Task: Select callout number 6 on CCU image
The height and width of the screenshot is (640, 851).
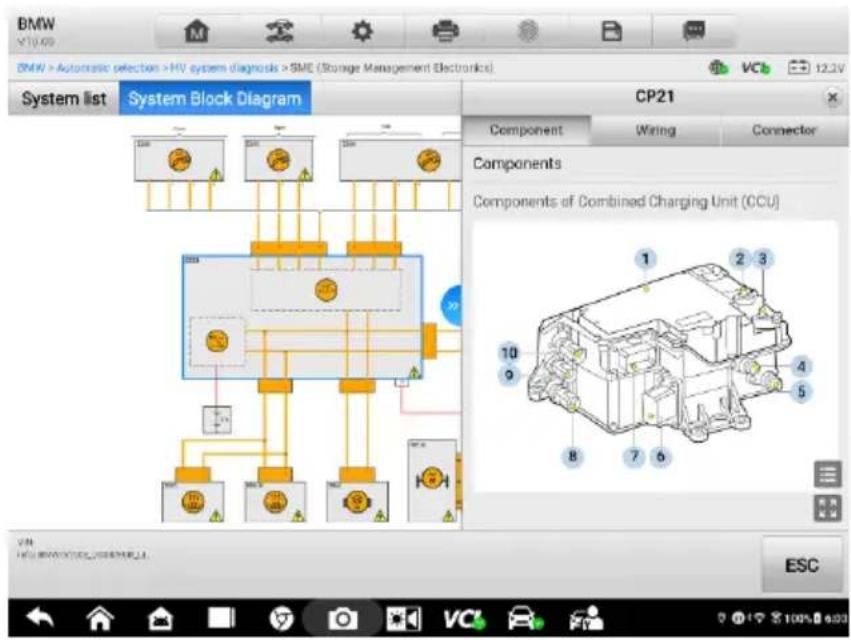Action: pos(661,456)
